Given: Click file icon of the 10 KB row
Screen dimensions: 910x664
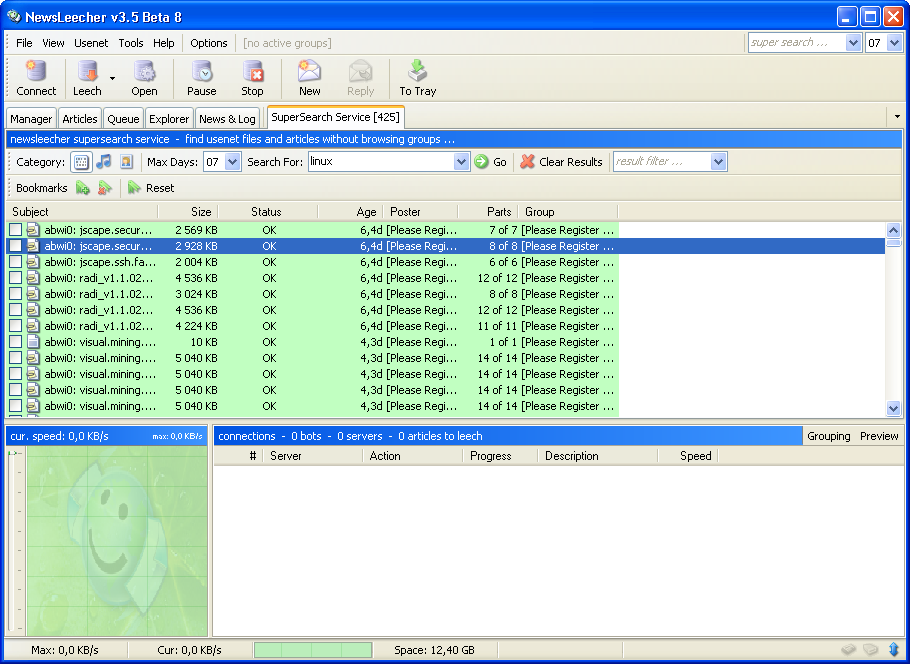Looking at the screenshot, I should [x=33, y=342].
